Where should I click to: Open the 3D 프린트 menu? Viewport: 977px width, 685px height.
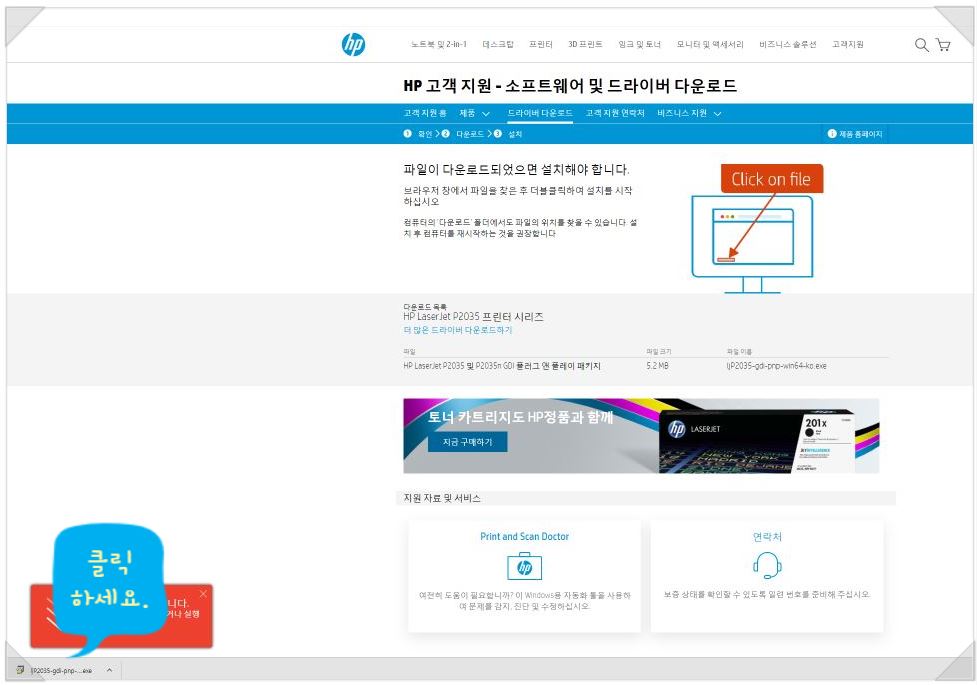coord(585,44)
